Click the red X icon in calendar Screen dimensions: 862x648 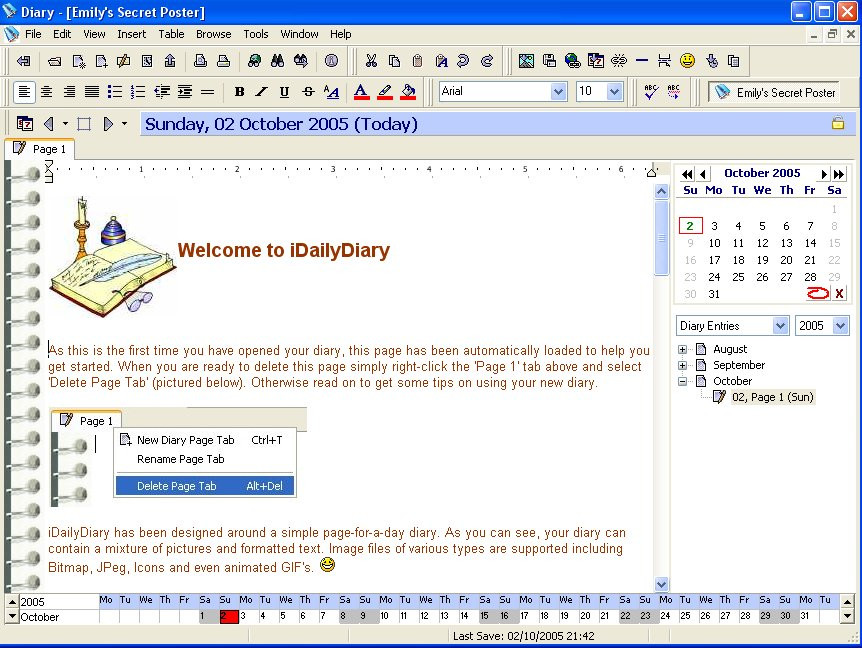click(839, 293)
